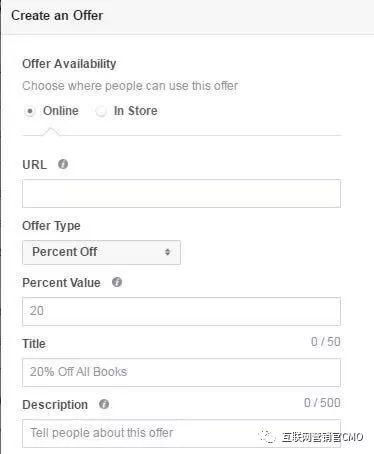Open the Offer Type dropdown
This screenshot has height=454, width=374.
(x=101, y=252)
